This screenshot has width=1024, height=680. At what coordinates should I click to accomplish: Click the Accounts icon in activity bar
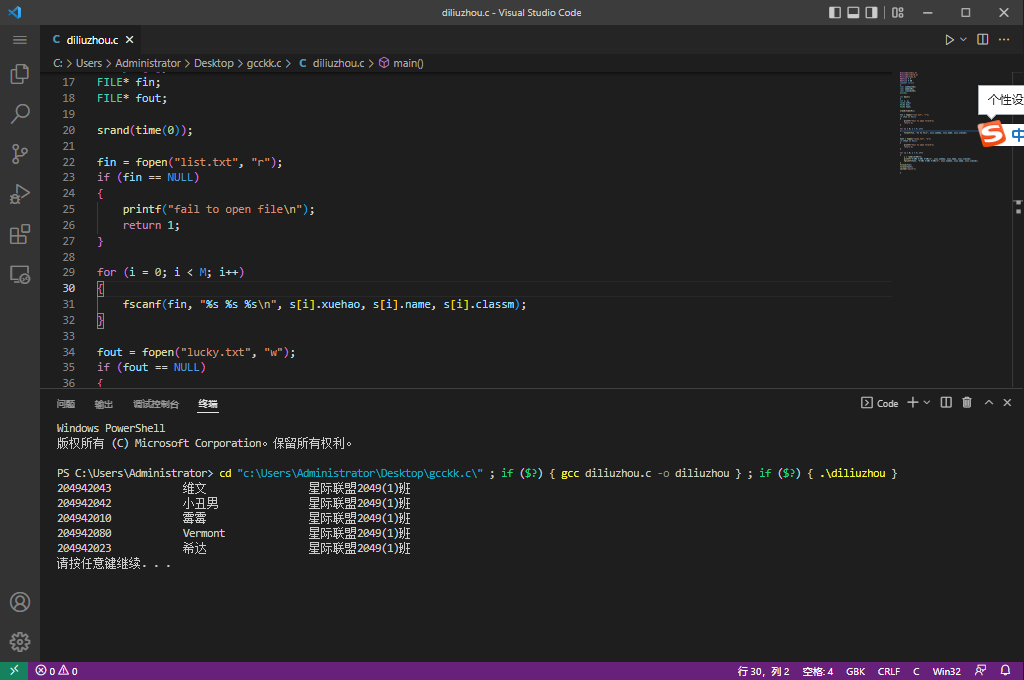tap(19, 603)
